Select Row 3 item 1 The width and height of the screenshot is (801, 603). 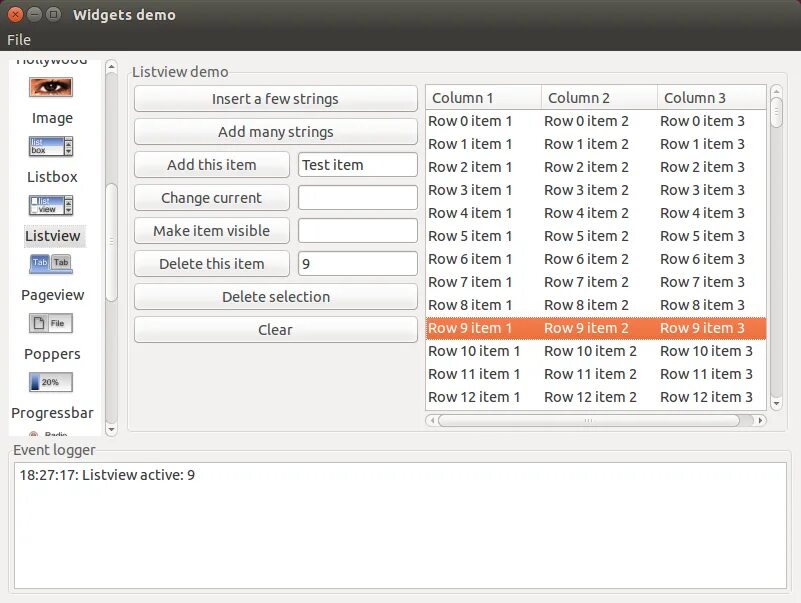pos(470,190)
